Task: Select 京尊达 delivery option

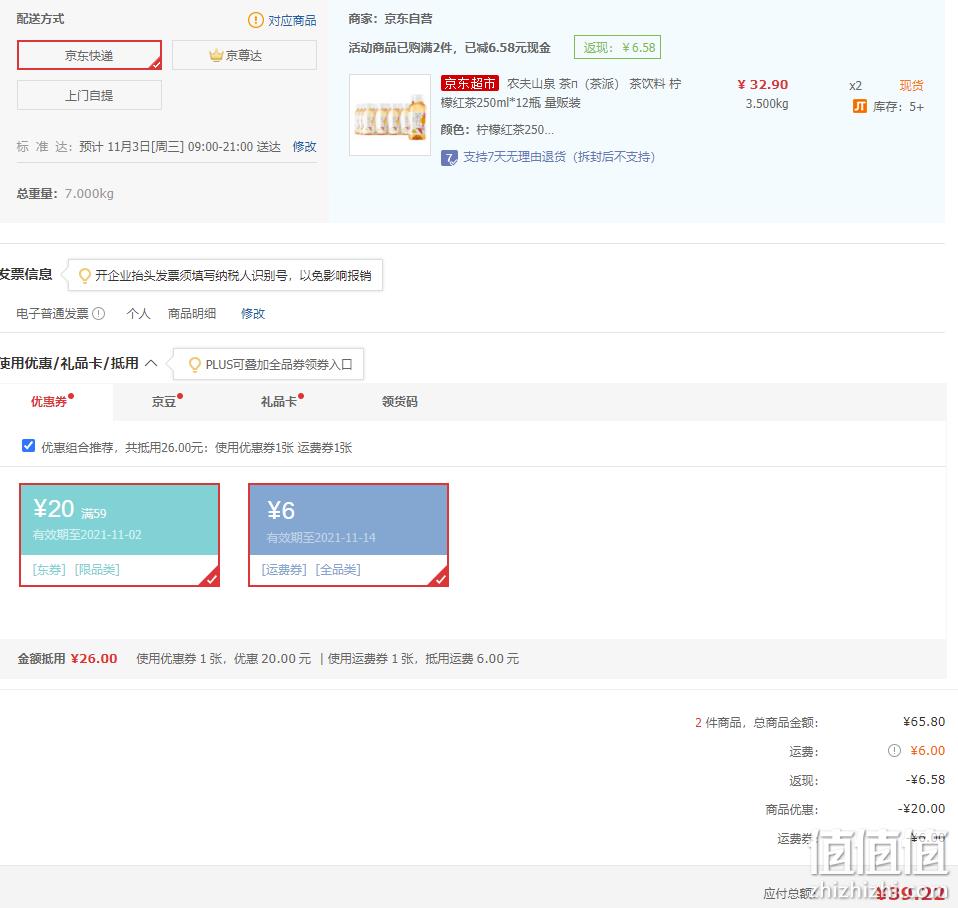Action: pyautogui.click(x=244, y=55)
